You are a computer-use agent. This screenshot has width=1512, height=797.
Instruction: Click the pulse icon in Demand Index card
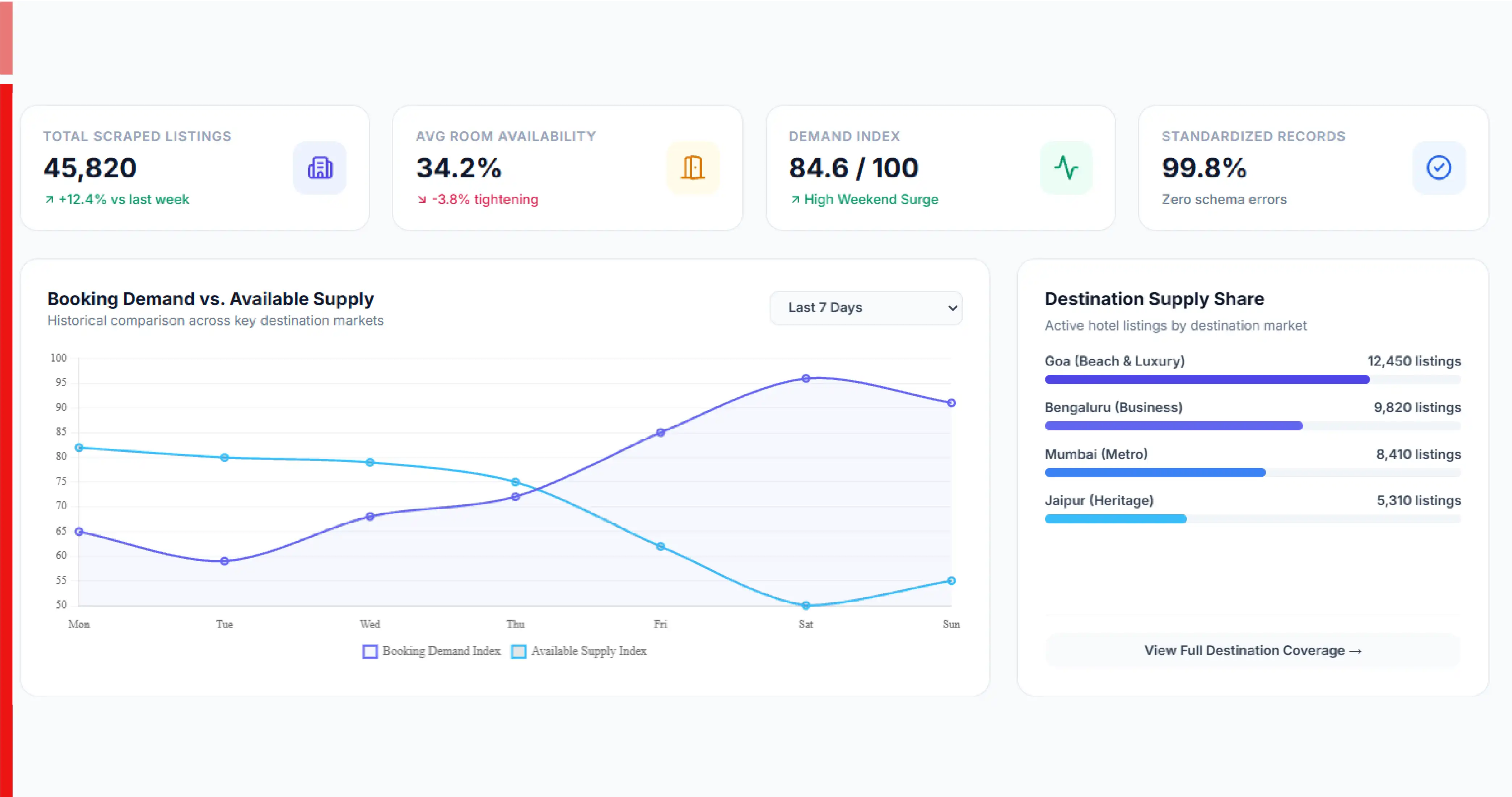1066,168
